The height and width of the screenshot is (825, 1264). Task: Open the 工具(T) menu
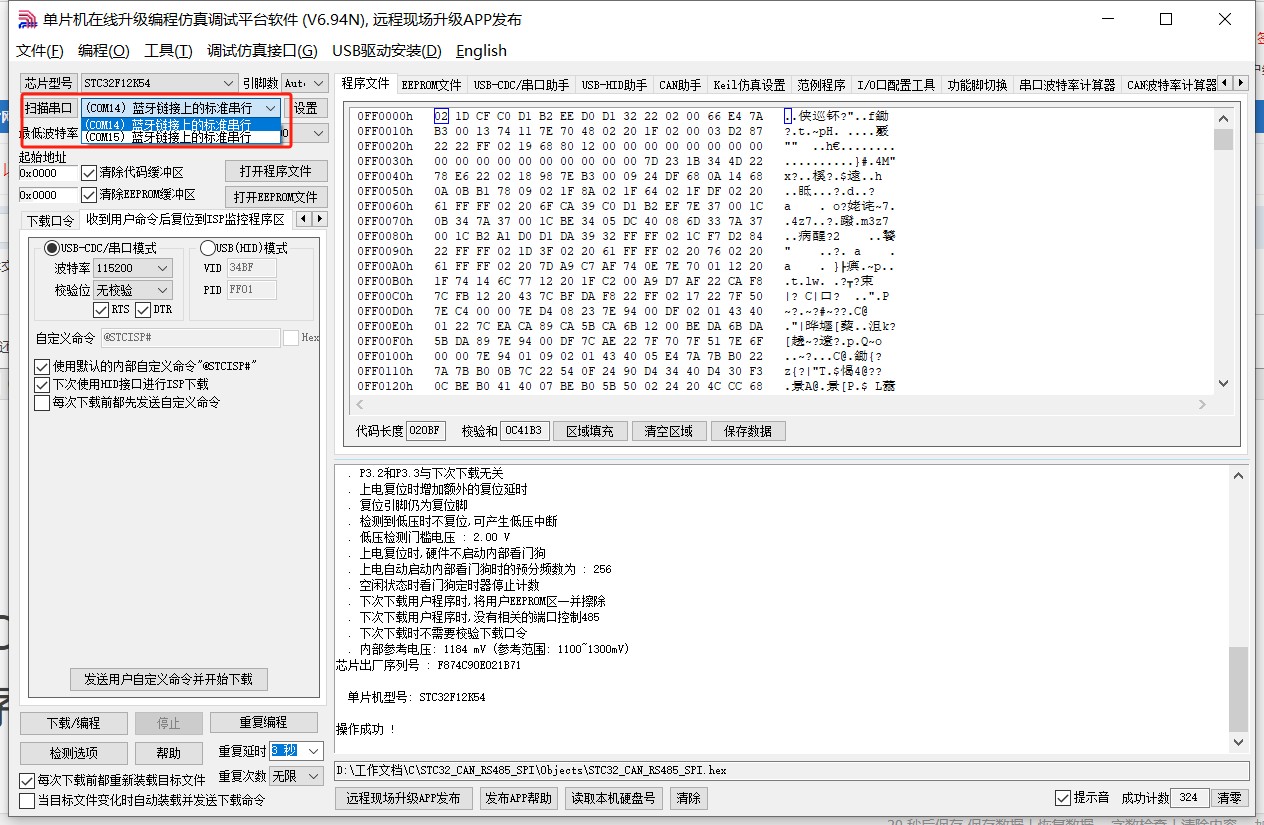[169, 51]
